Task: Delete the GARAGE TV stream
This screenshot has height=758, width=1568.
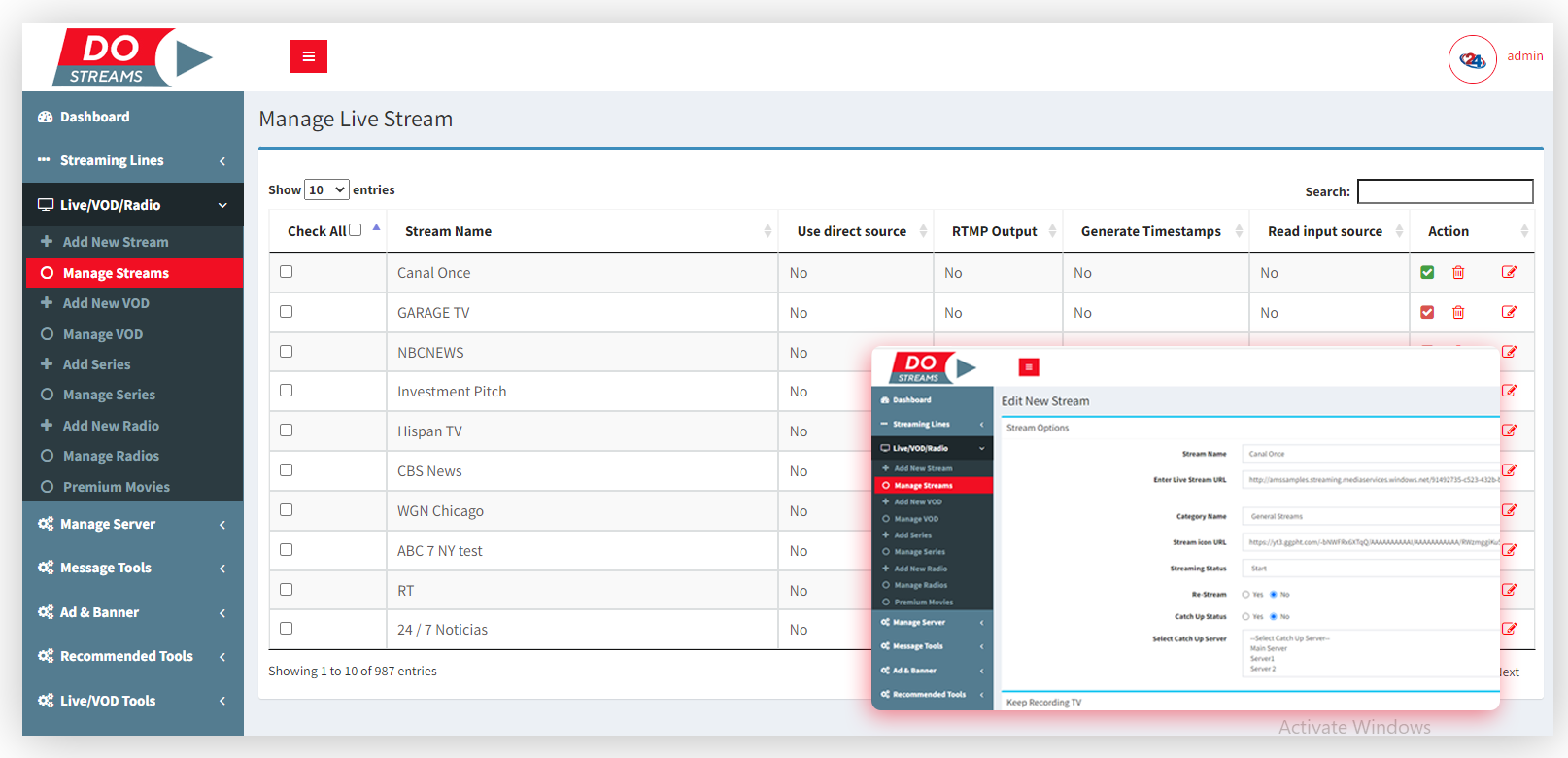Action: pyautogui.click(x=1458, y=313)
